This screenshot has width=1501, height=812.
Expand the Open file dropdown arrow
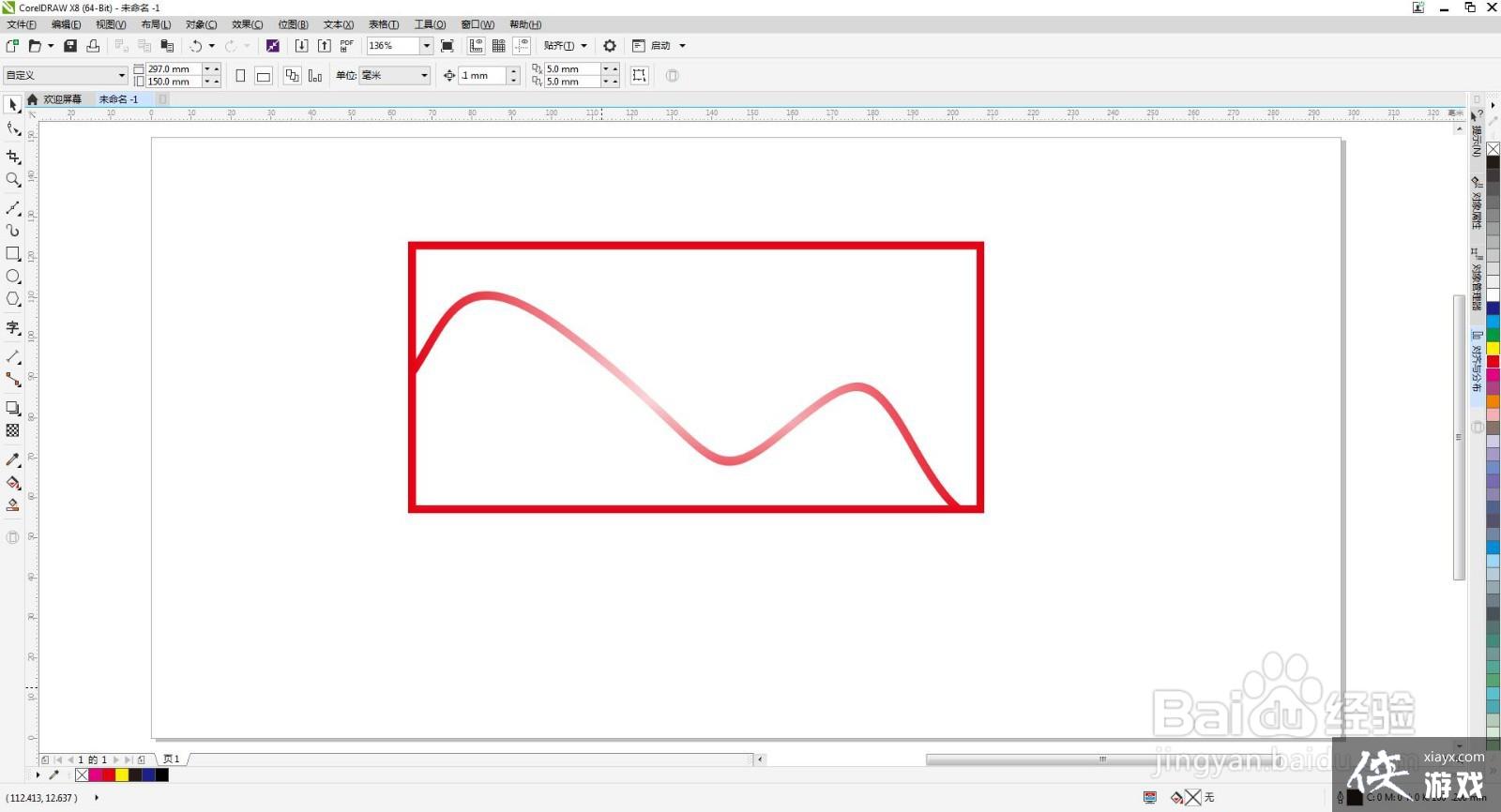51,45
